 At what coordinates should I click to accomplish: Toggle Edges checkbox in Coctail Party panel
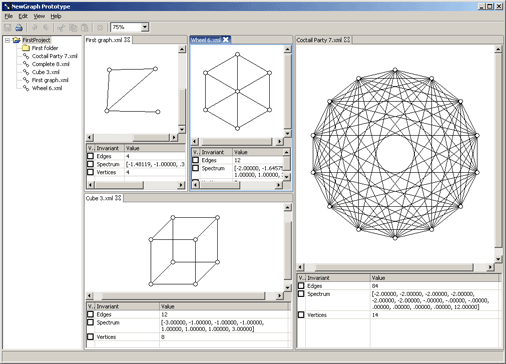301,286
